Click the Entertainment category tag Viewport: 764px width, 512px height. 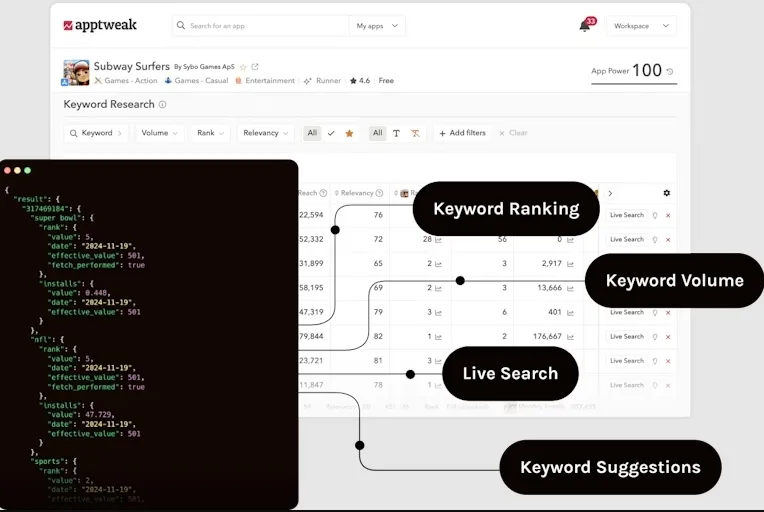(x=265, y=81)
